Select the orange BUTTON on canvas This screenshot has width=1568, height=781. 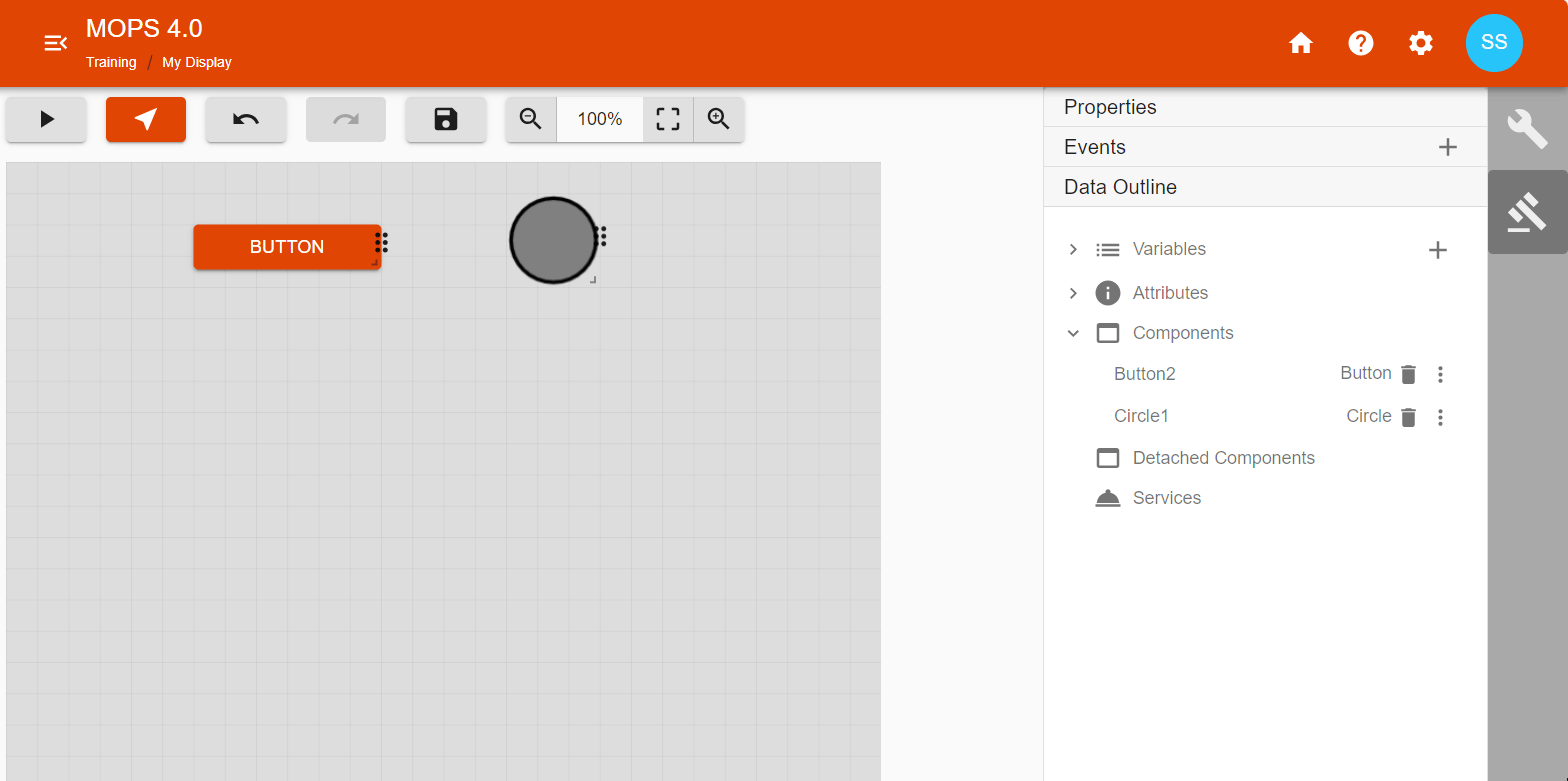point(286,247)
